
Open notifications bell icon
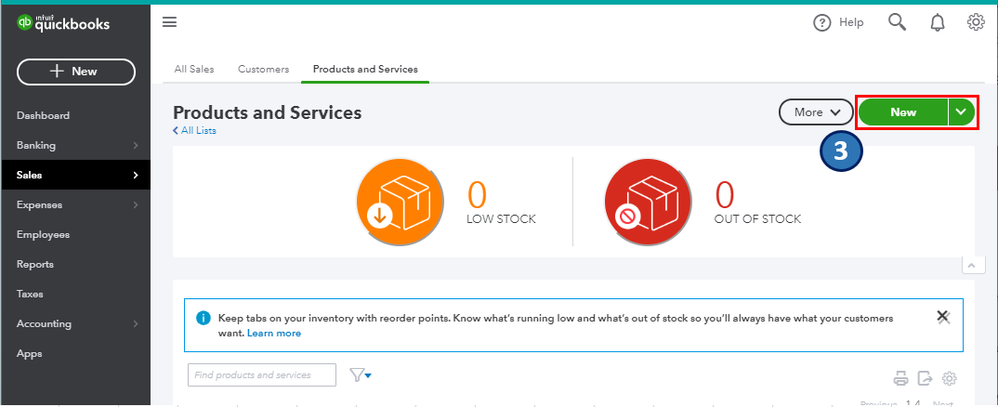coord(938,22)
